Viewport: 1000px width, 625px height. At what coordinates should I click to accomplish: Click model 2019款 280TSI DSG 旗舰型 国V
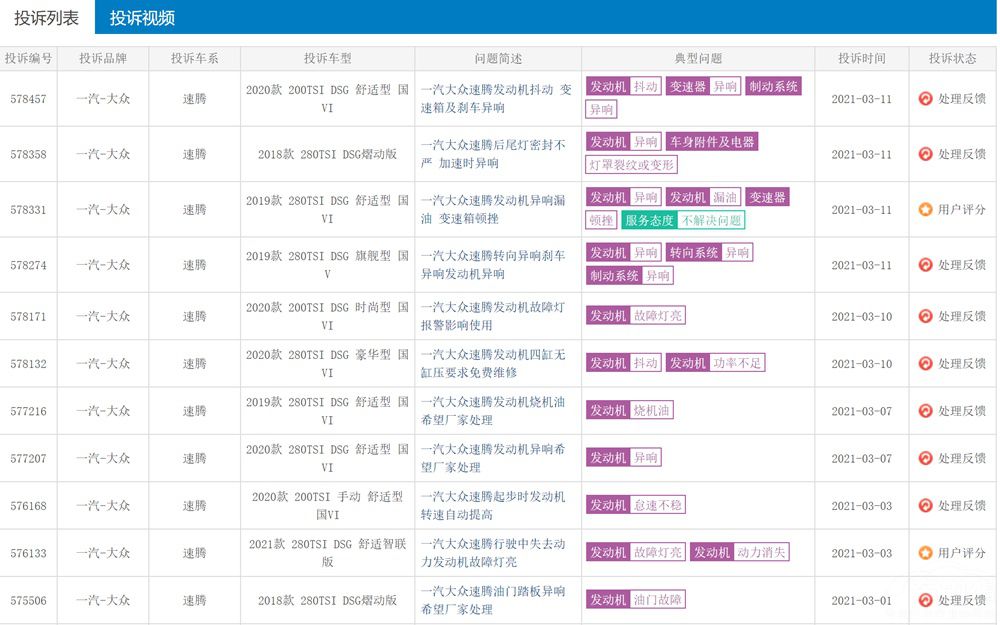click(x=328, y=265)
